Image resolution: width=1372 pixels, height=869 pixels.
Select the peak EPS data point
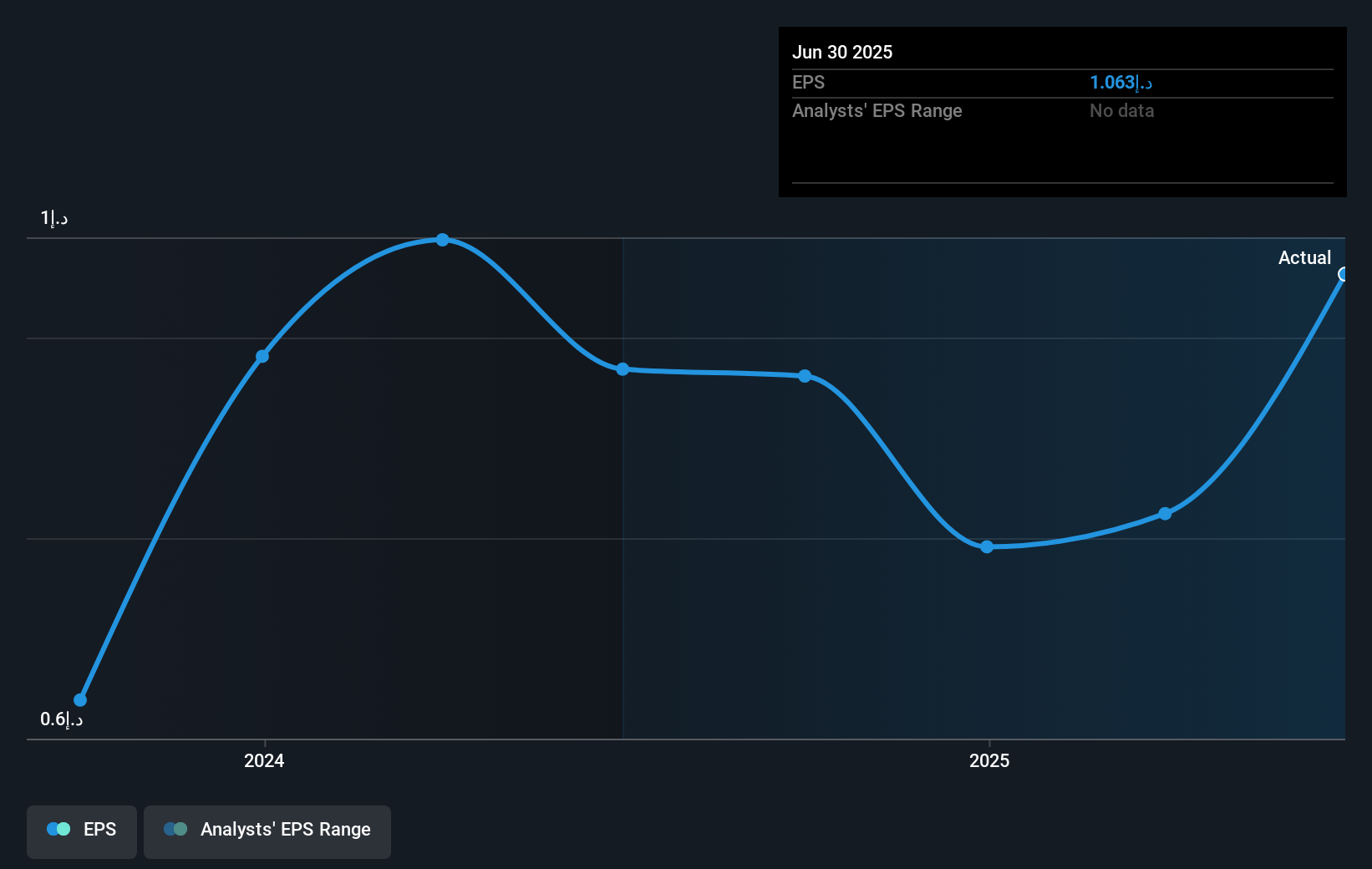click(x=442, y=240)
